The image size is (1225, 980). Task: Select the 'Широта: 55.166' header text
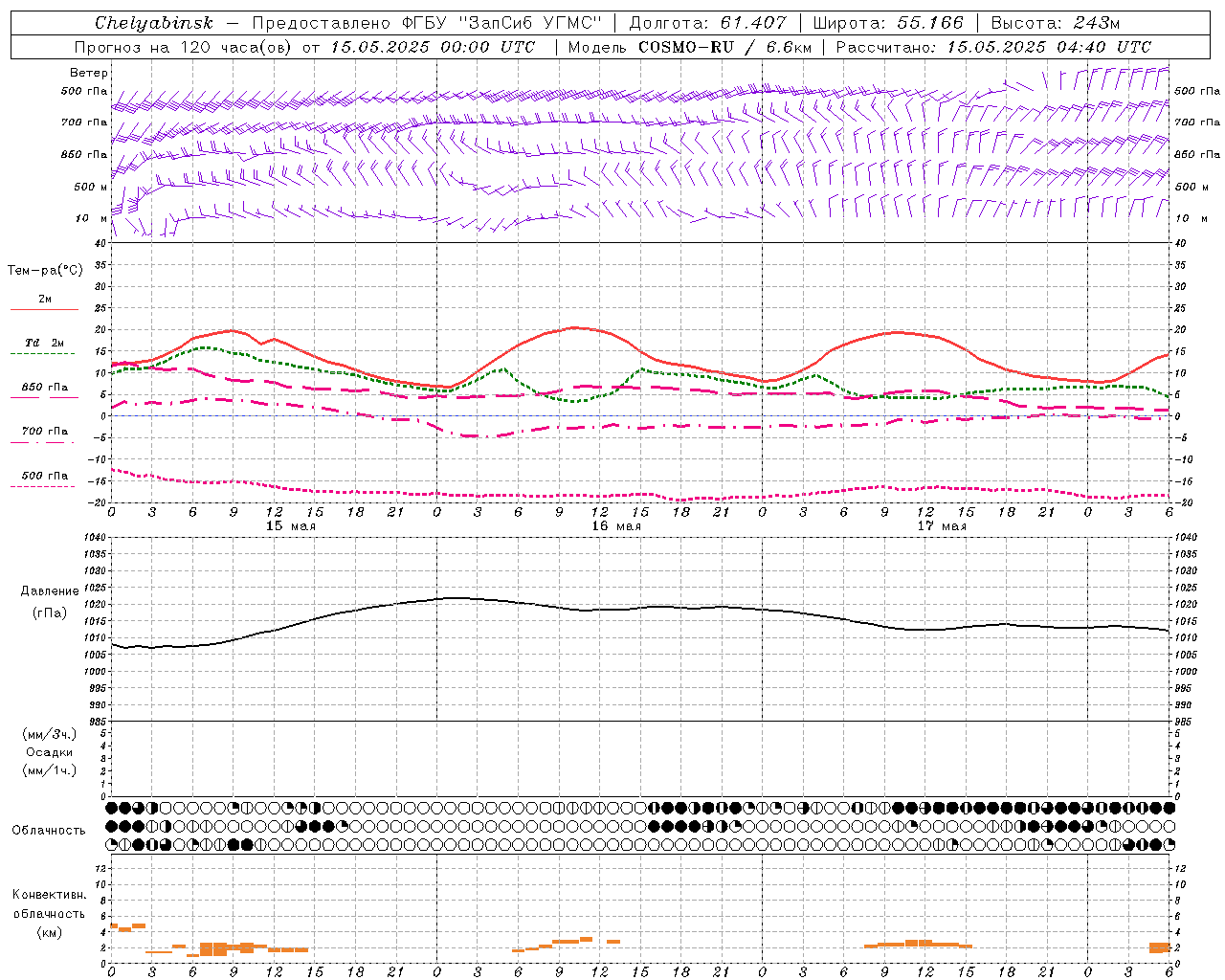887,23
